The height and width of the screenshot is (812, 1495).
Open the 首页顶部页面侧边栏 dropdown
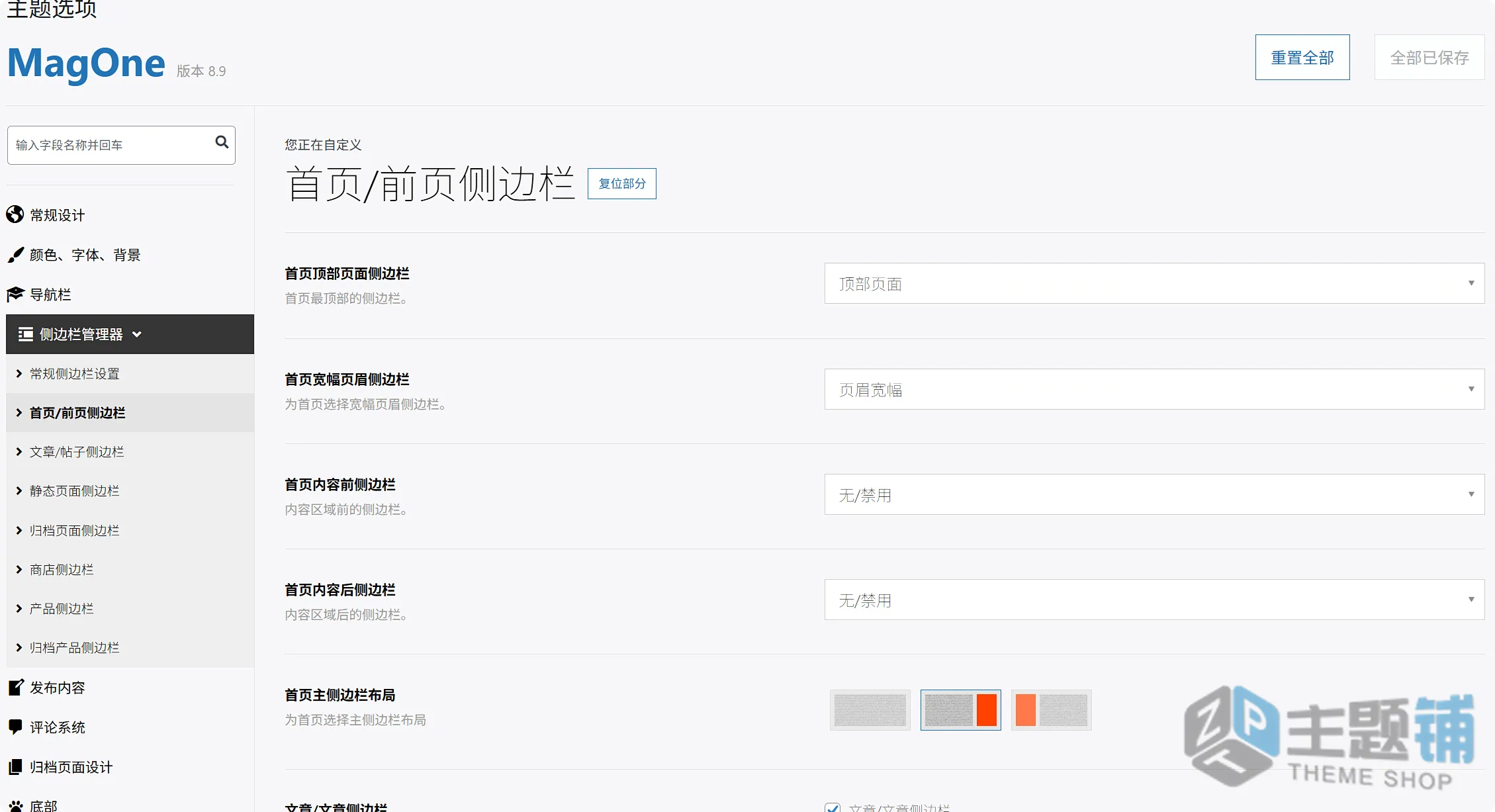coord(1154,283)
